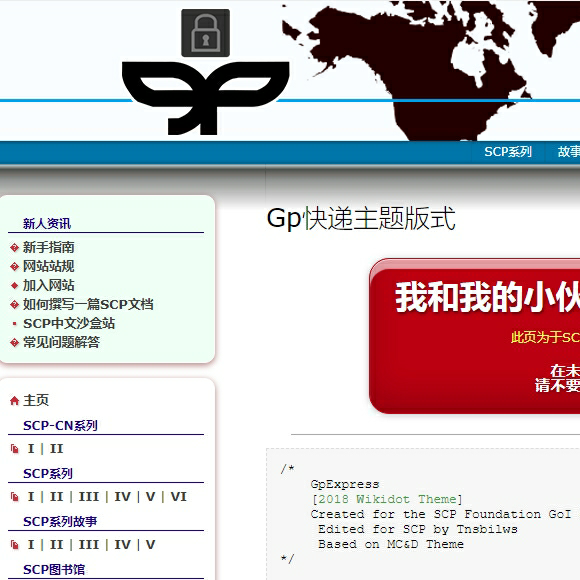Click the red 我和我的小伙 banner heading
Image resolution: width=580 pixels, height=580 pixels.
[x=487, y=297]
